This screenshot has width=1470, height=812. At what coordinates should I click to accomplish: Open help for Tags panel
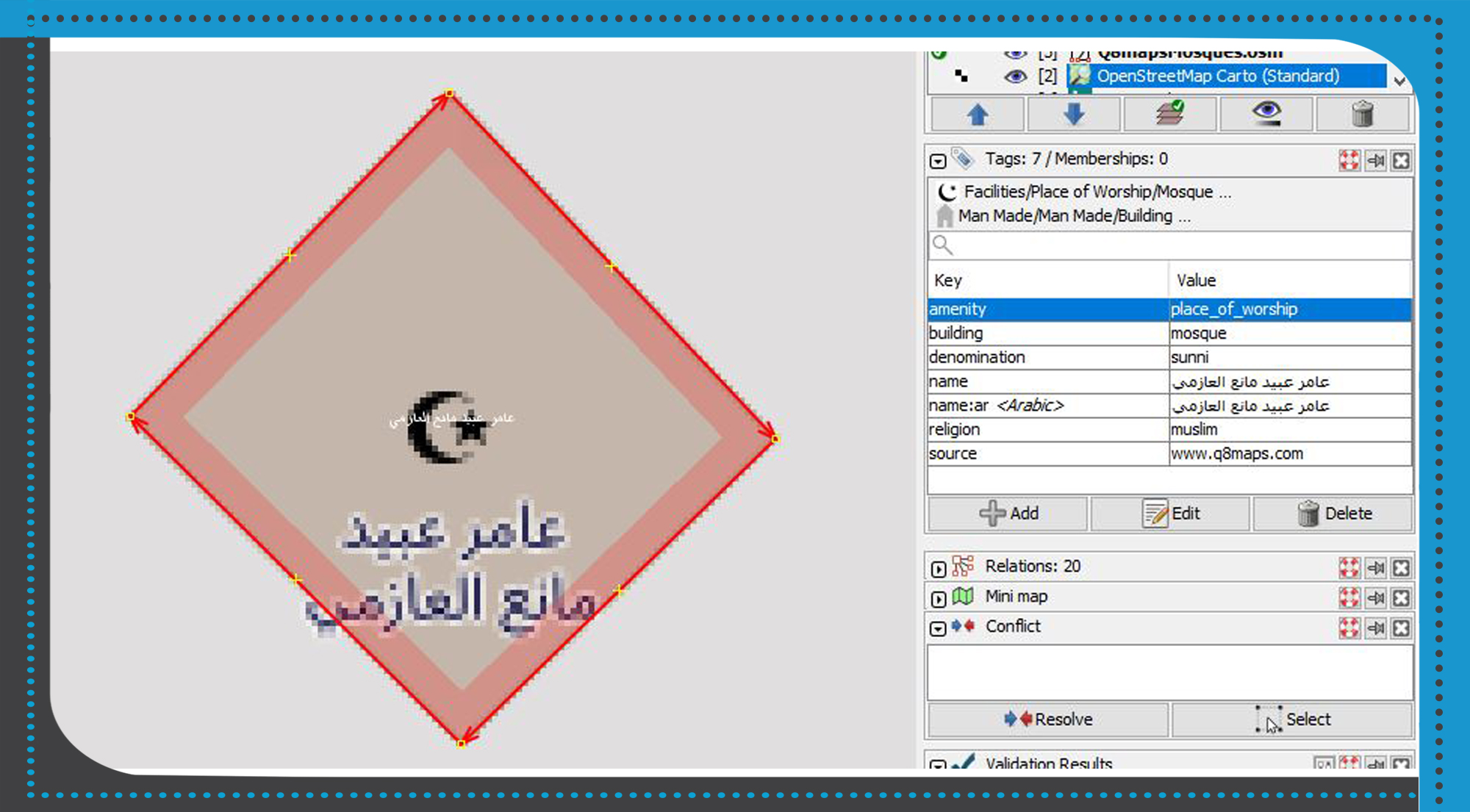(x=1349, y=160)
